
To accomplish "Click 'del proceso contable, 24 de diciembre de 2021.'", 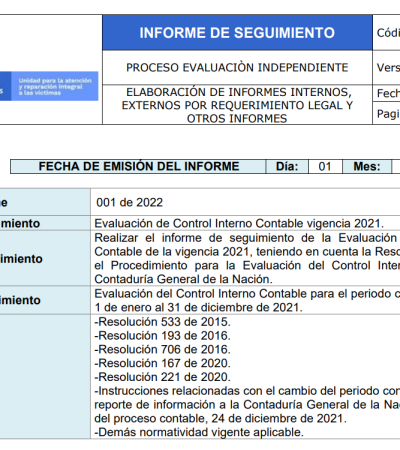I will (x=220, y=418).
